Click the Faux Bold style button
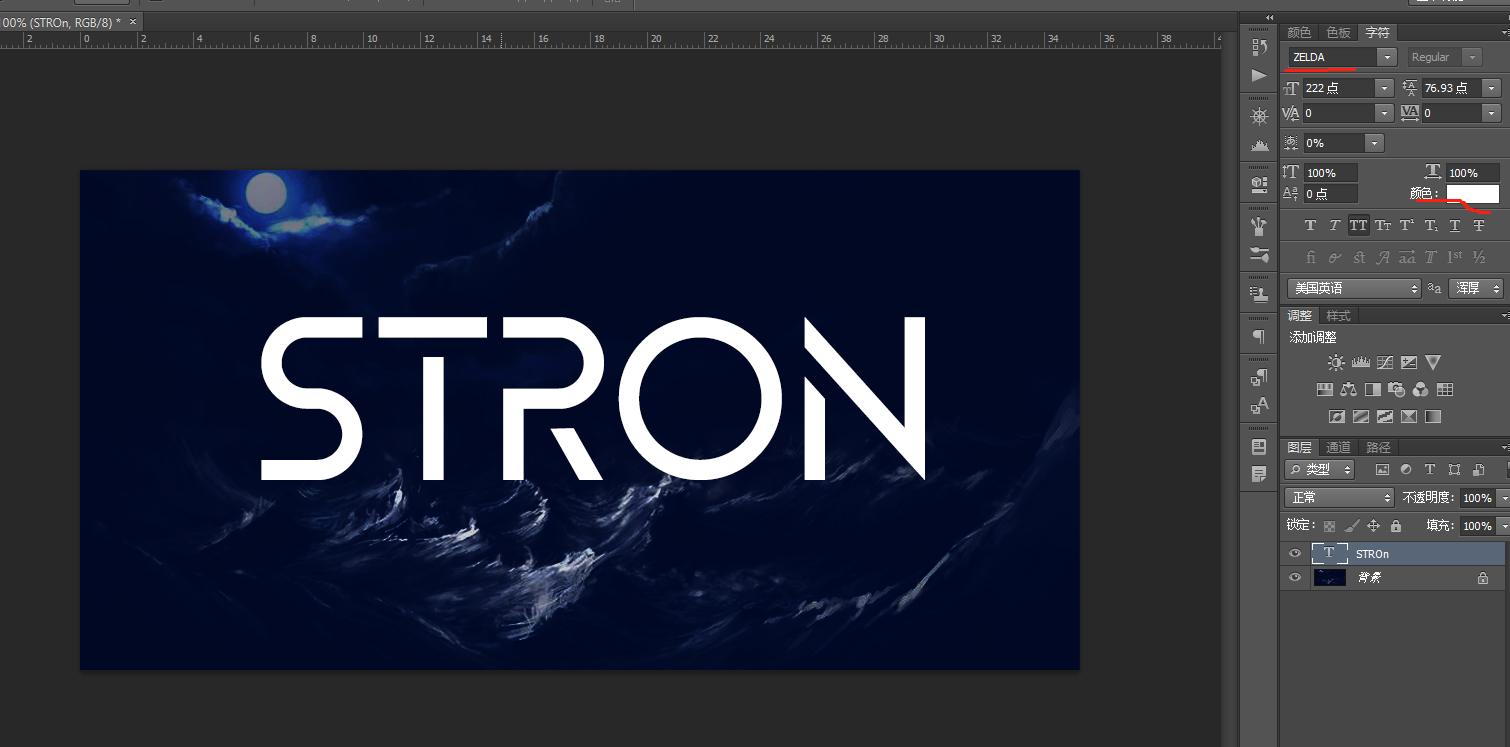 [1311, 226]
